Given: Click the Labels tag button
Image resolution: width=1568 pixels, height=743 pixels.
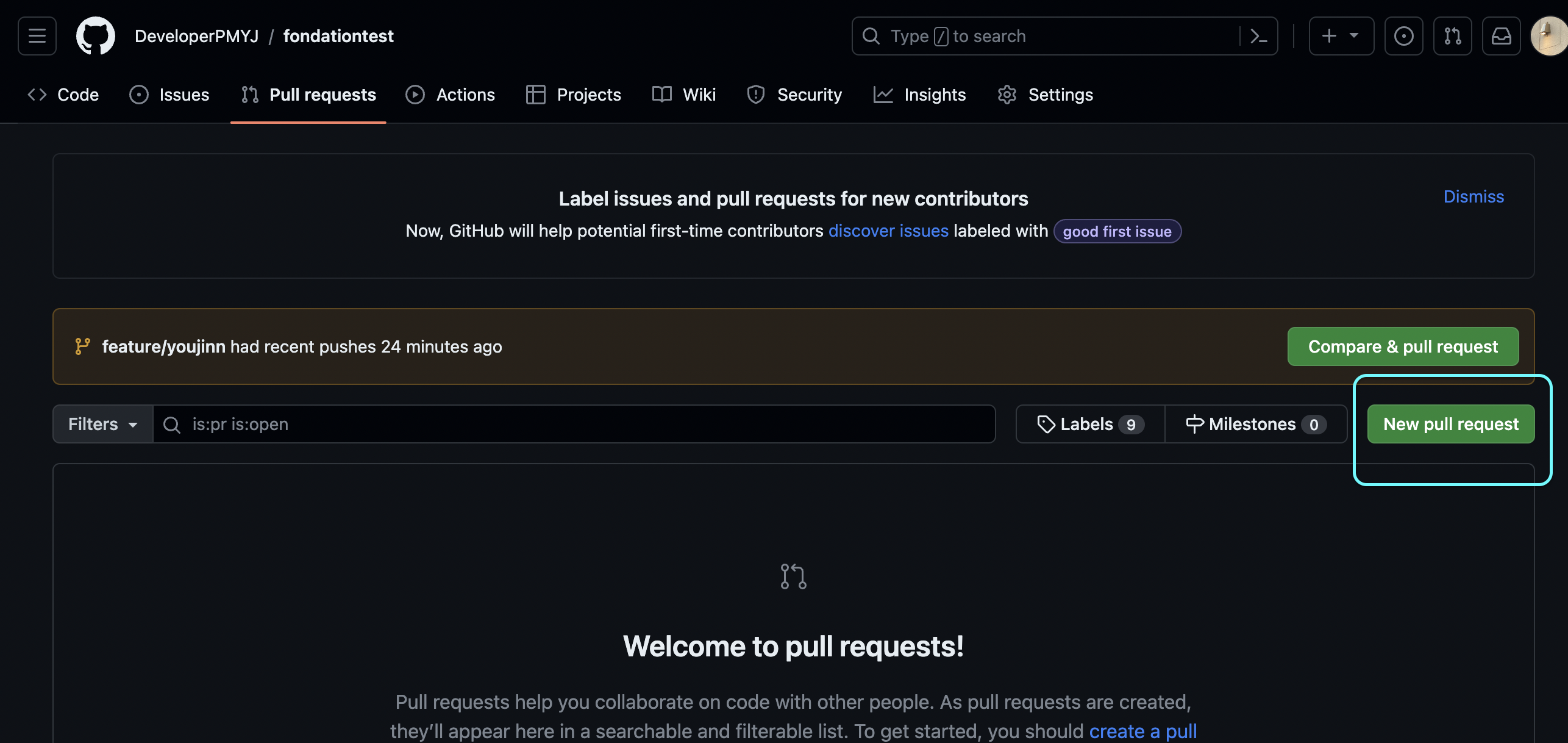Looking at the screenshot, I should (x=1090, y=424).
